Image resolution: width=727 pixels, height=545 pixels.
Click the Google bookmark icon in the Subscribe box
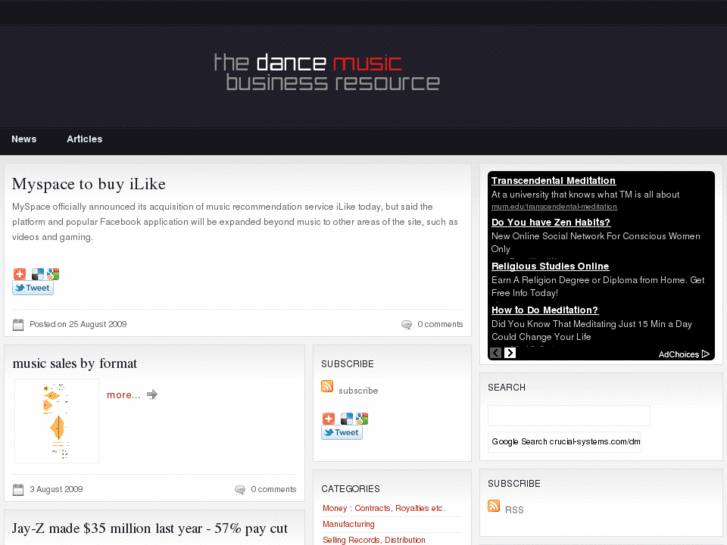point(362,419)
